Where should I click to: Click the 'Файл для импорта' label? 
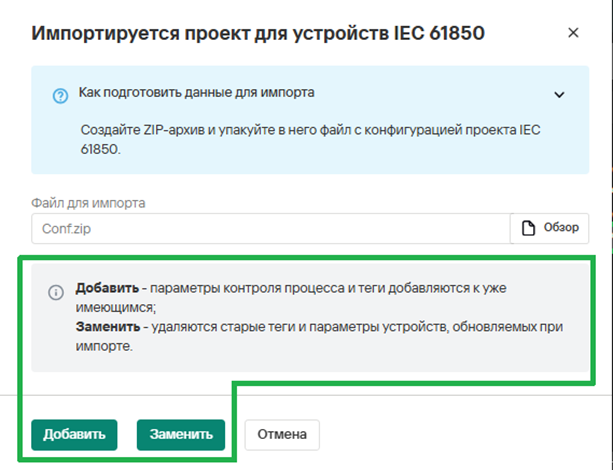pyautogui.click(x=88, y=203)
